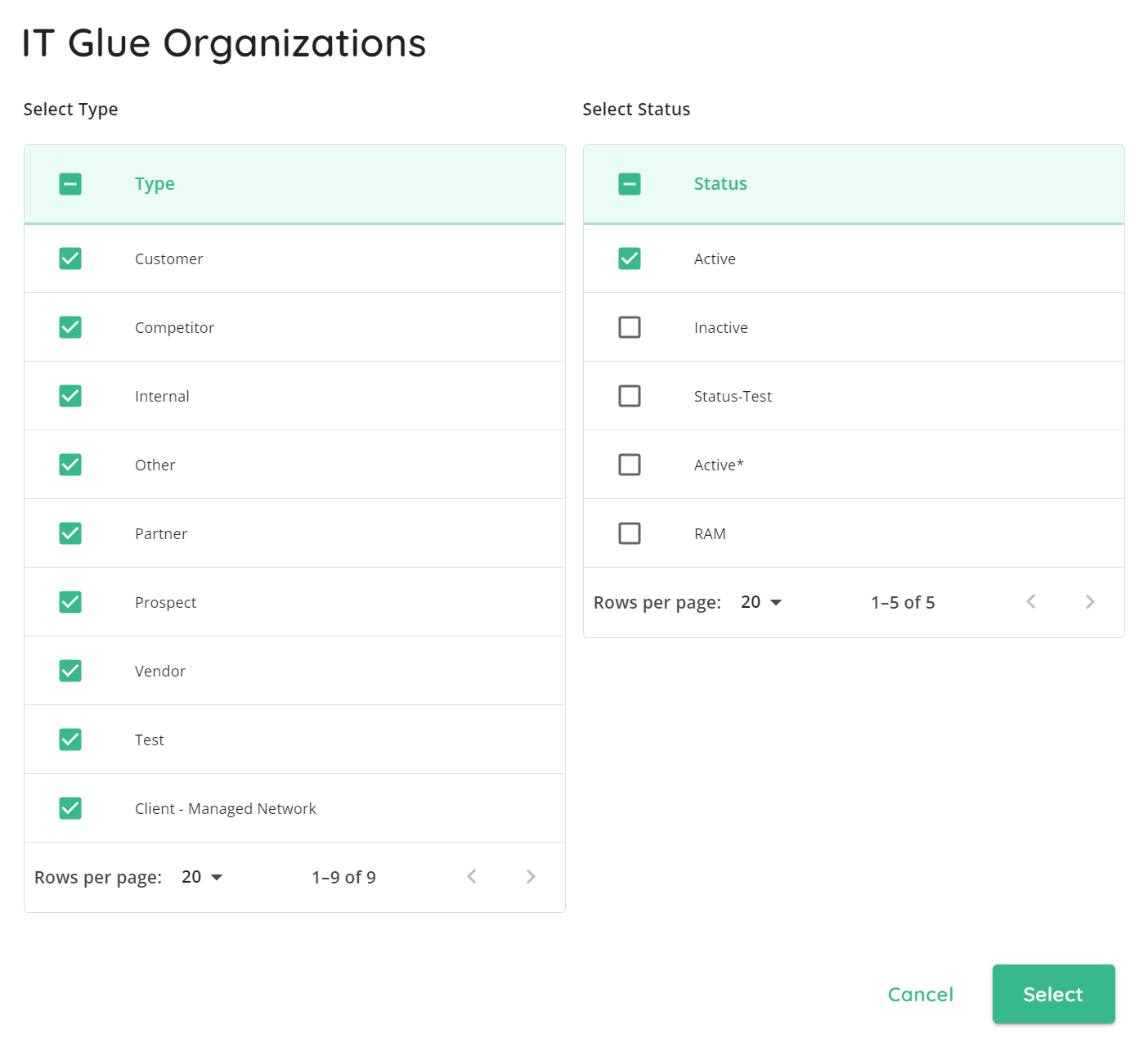This screenshot has width=1148, height=1052.
Task: Uncheck the Test type checkbox
Action: coord(70,740)
